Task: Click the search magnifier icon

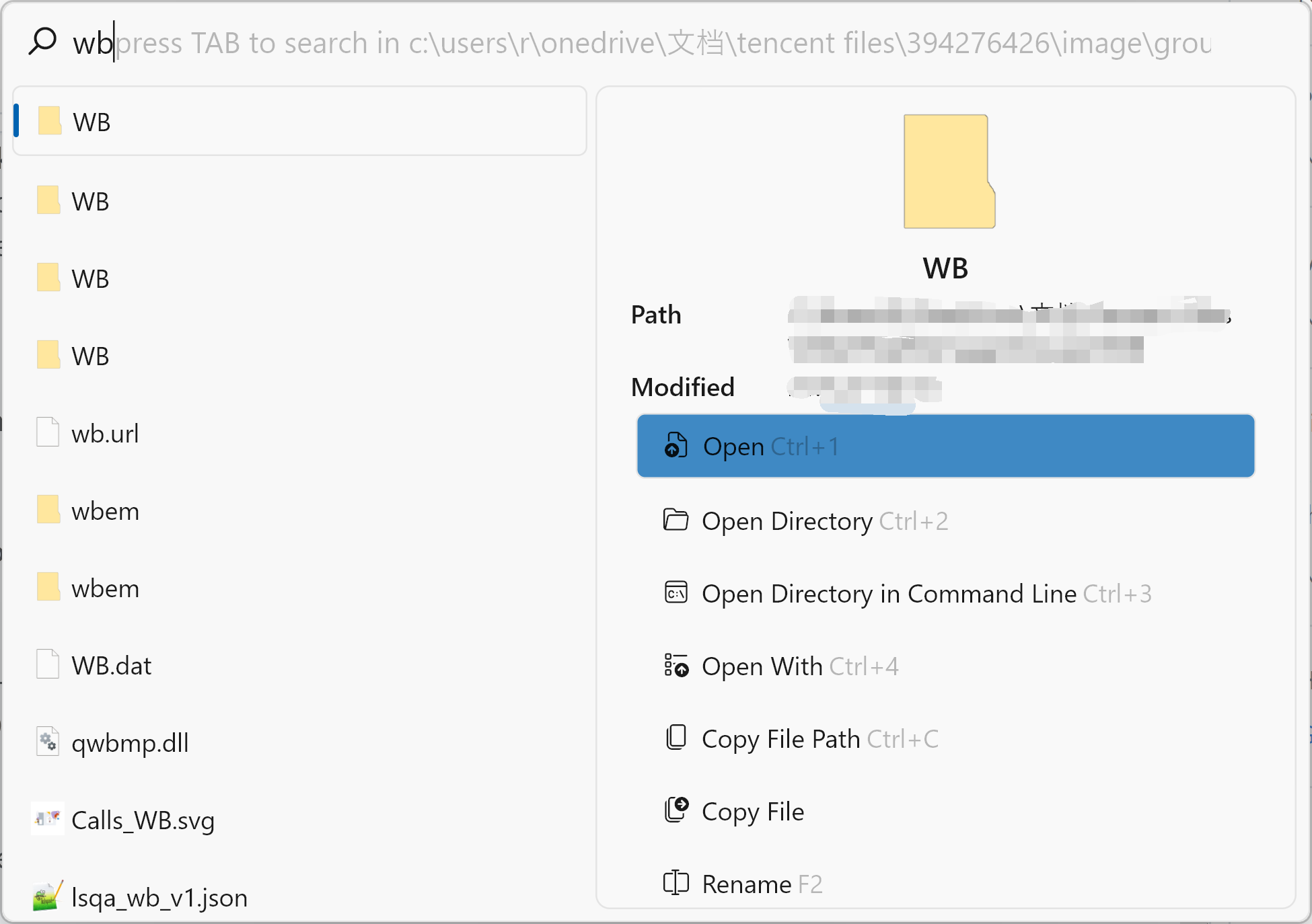Action: (x=43, y=40)
